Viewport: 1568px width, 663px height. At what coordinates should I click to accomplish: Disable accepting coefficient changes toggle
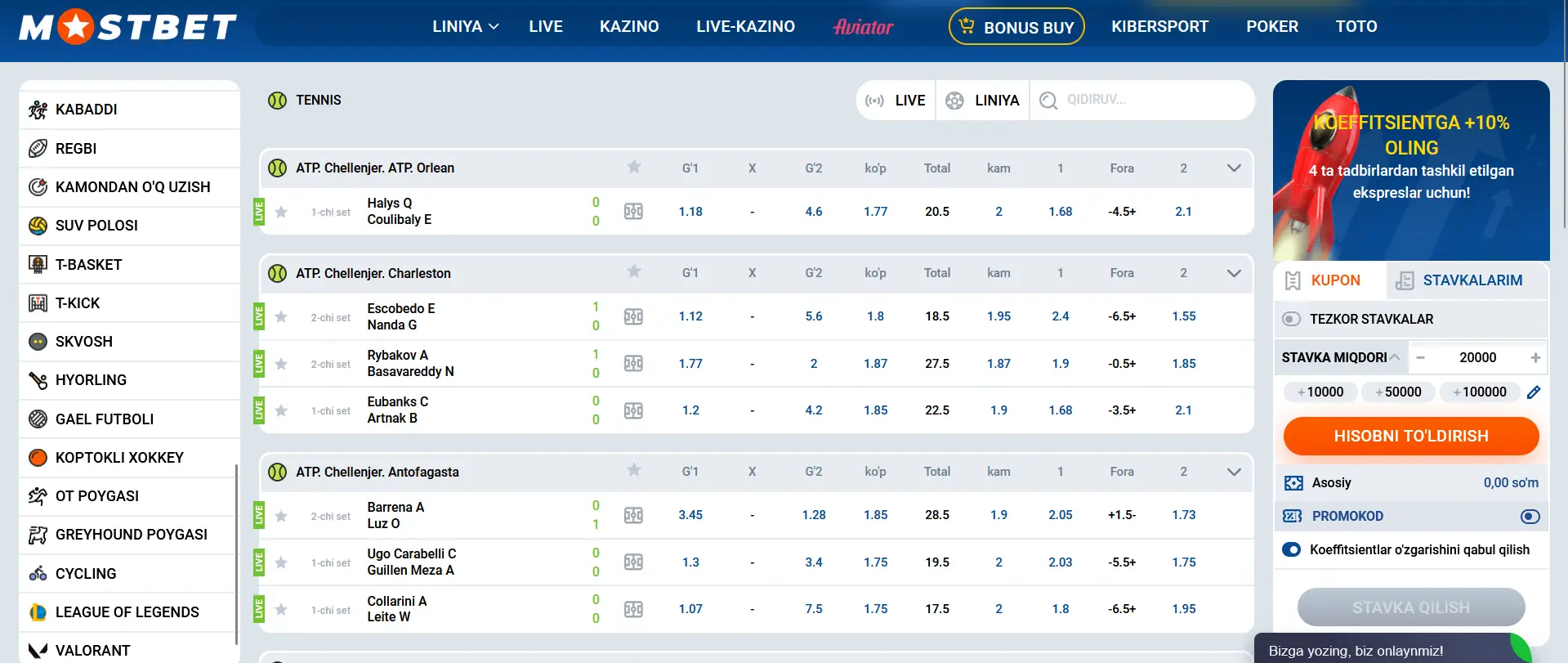pos(1292,550)
